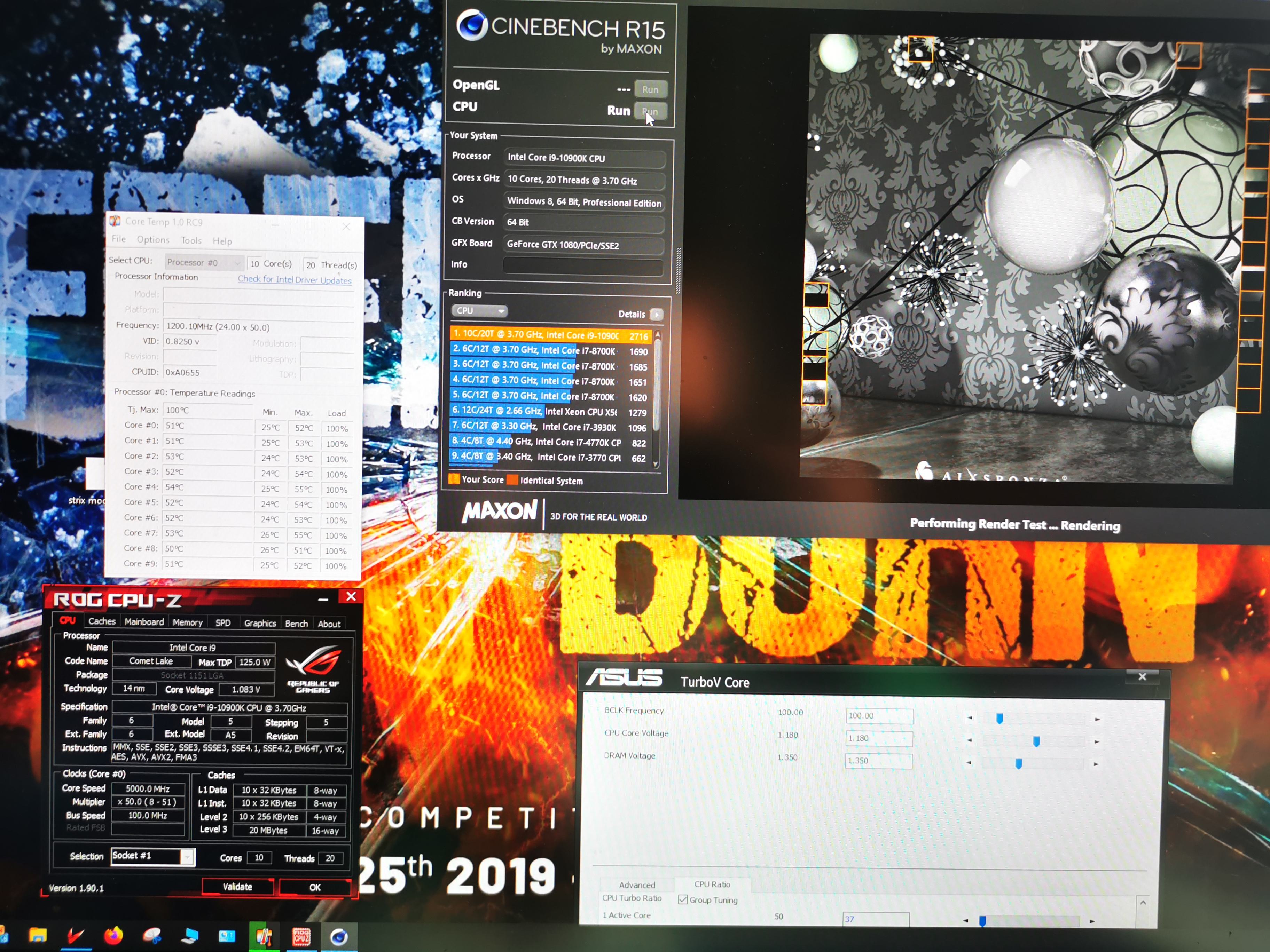Click the CPU Run button in Cinebench
The width and height of the screenshot is (1270, 952).
pyautogui.click(x=651, y=111)
